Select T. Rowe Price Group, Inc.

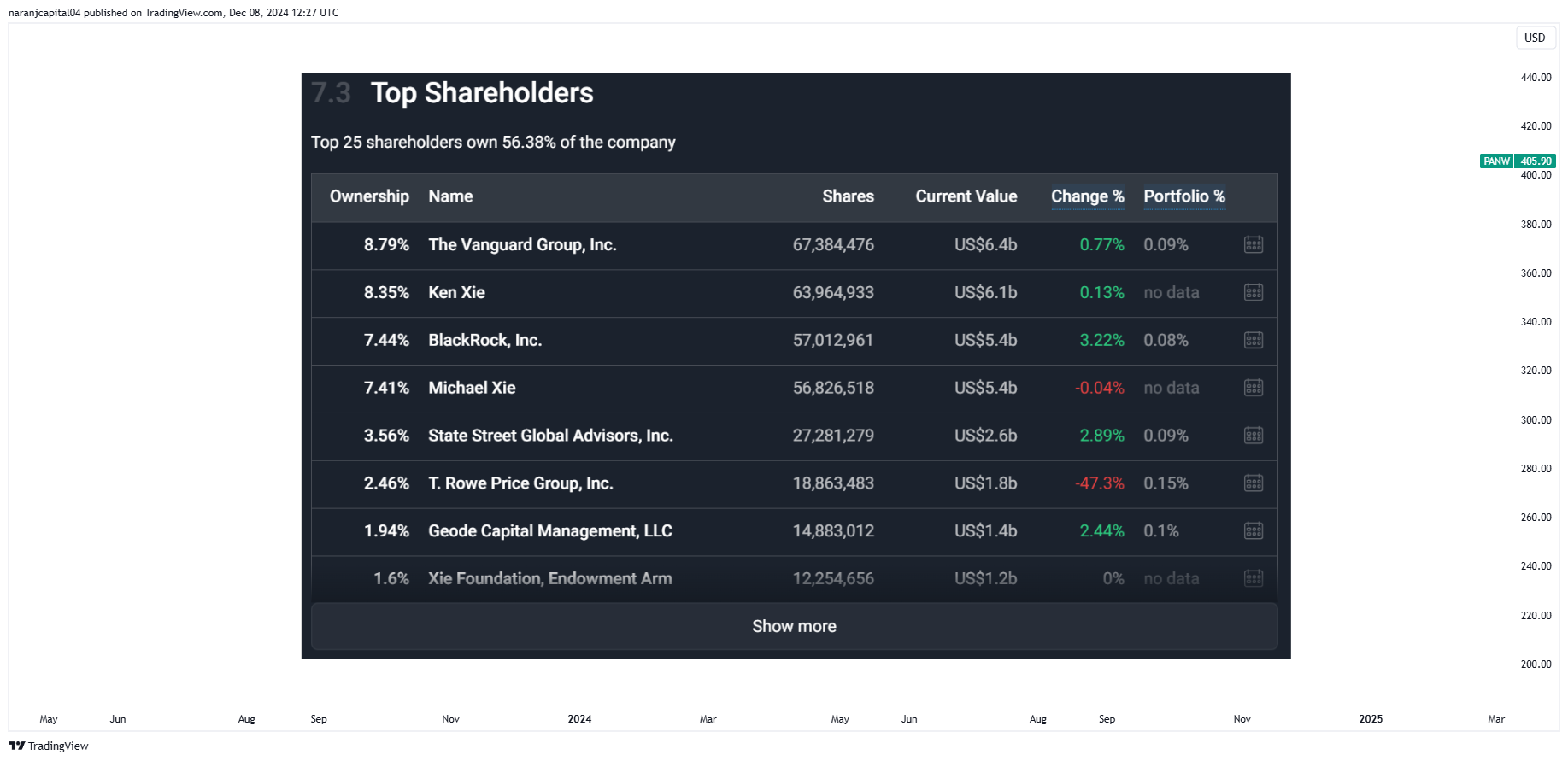tap(520, 484)
